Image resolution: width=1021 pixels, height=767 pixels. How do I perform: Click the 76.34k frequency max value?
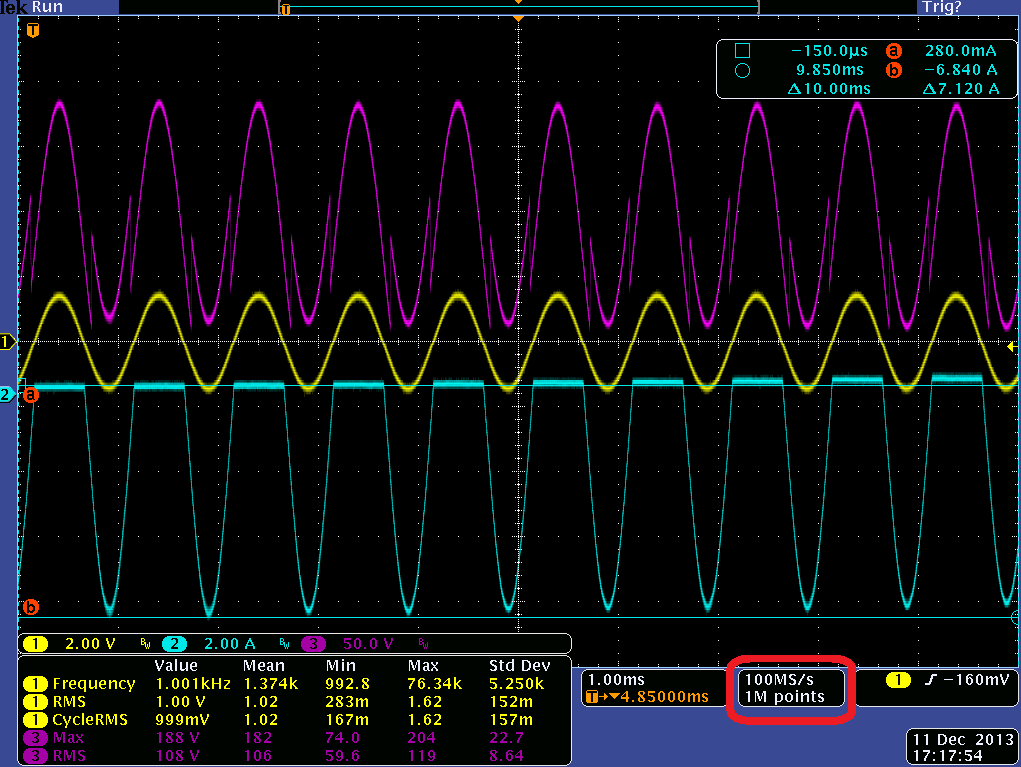[x=435, y=684]
